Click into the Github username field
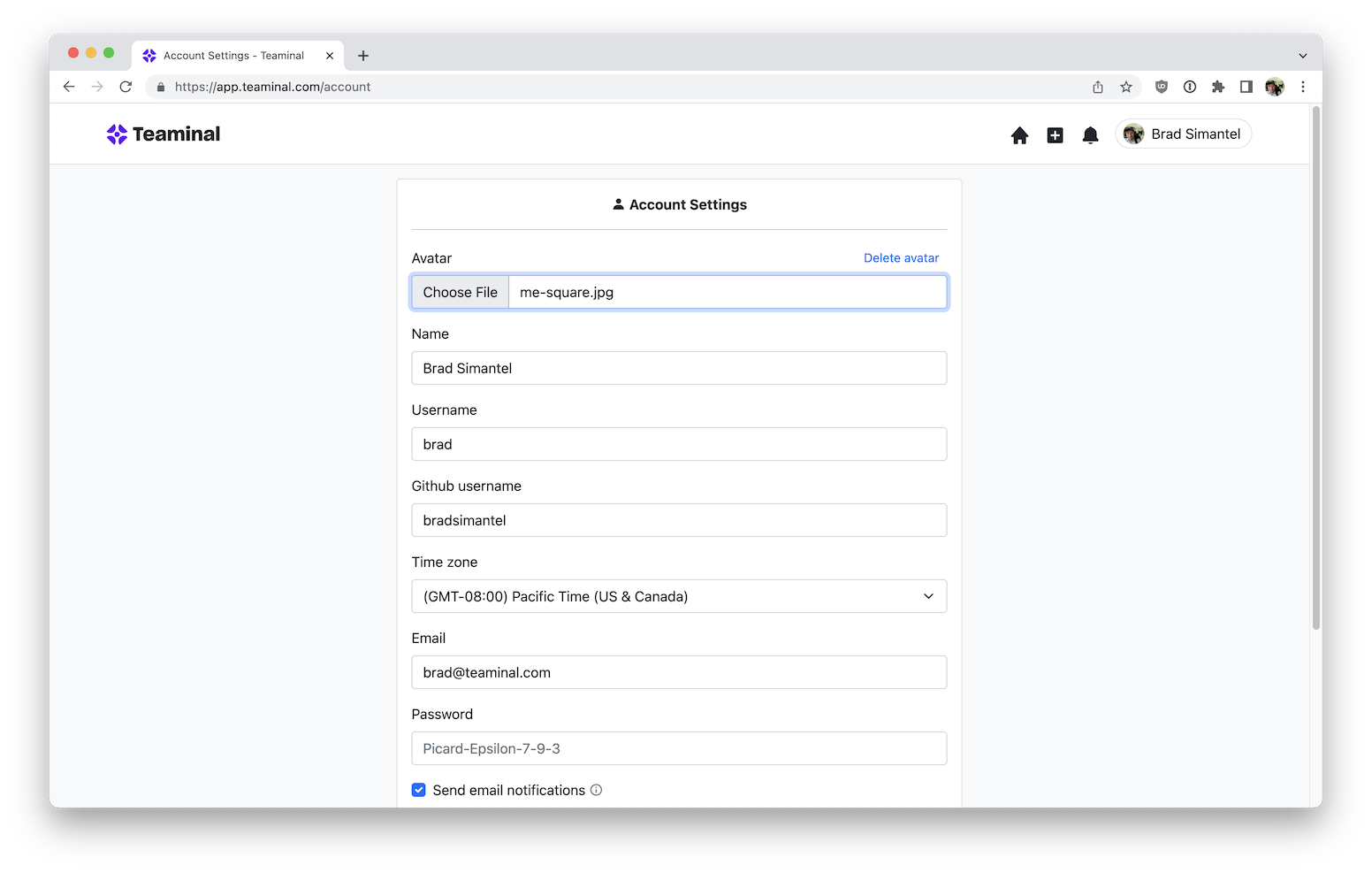This screenshot has height=873, width=1372. click(x=678, y=520)
